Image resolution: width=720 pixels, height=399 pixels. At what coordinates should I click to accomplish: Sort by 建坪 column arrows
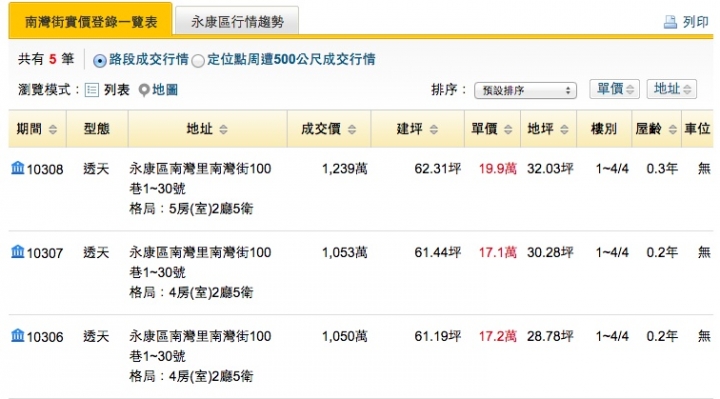point(433,129)
